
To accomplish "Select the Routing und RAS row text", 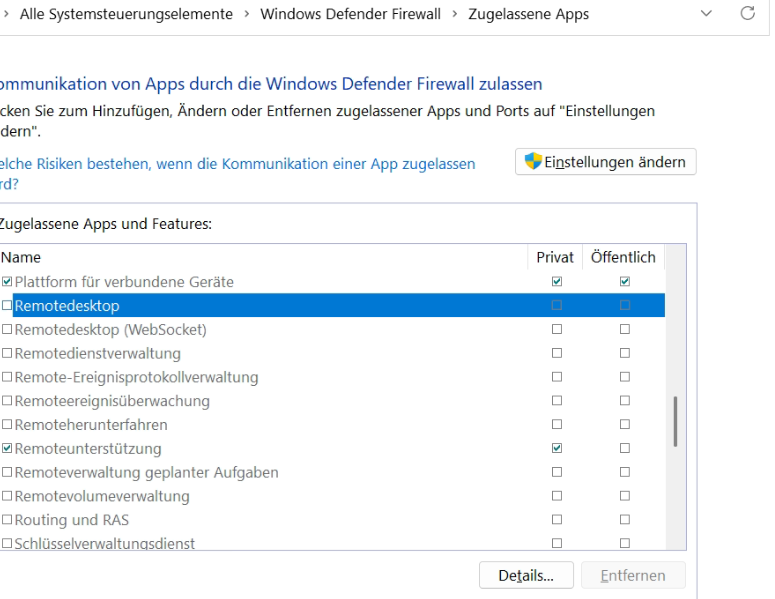I will pos(72,520).
